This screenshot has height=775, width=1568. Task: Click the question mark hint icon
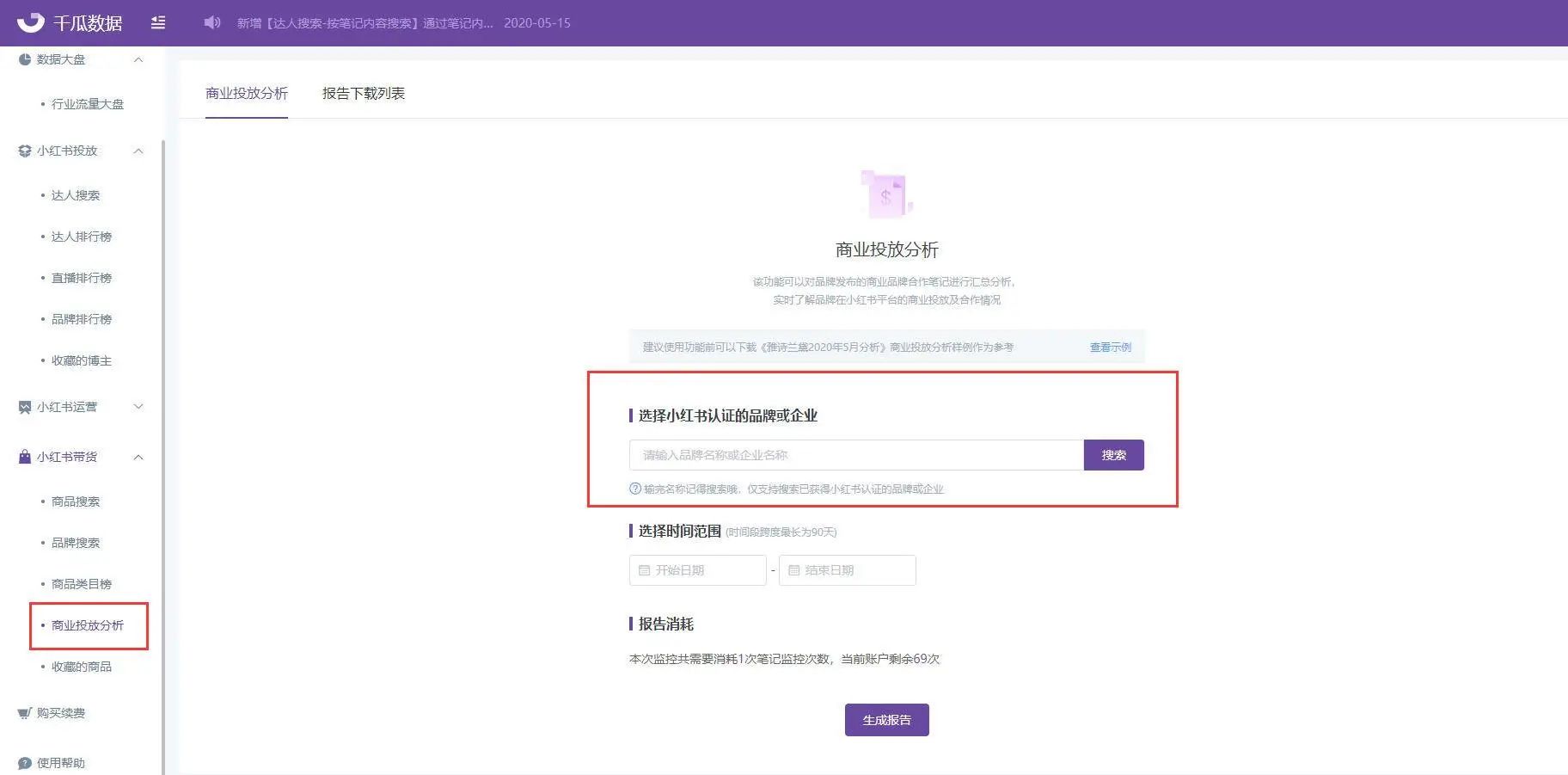coord(635,489)
